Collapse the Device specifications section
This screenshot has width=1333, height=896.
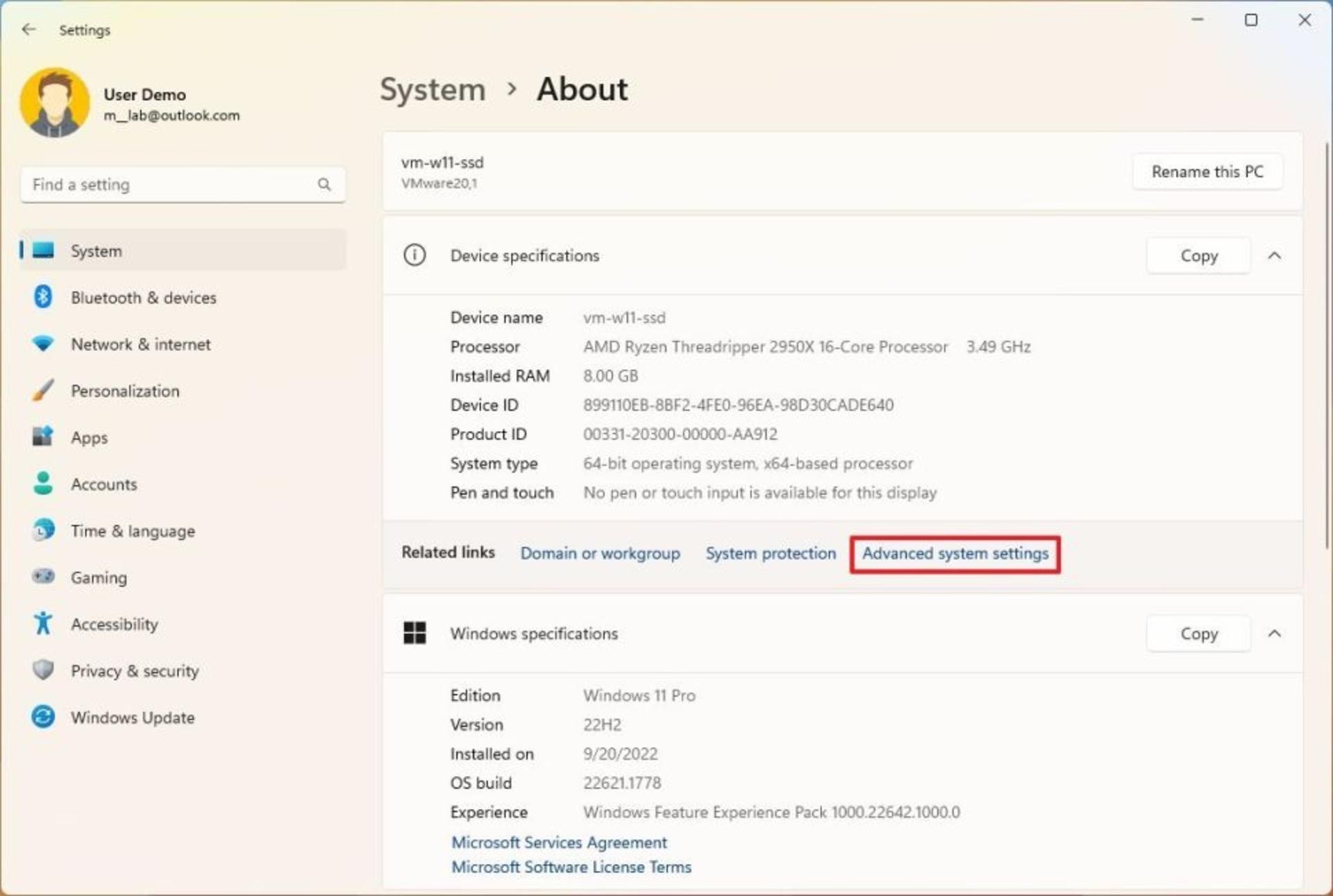(1274, 255)
